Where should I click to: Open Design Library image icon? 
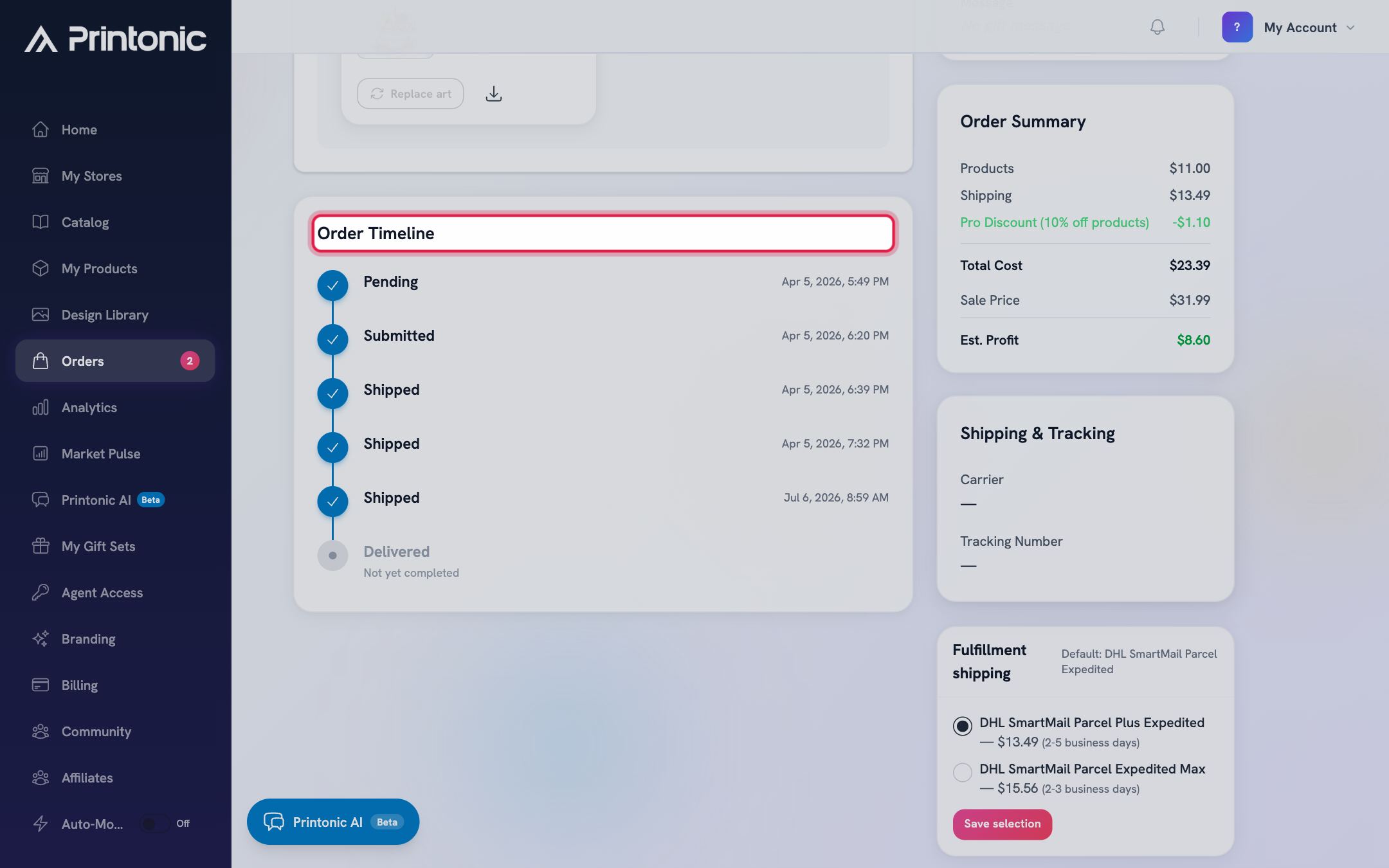(41, 314)
